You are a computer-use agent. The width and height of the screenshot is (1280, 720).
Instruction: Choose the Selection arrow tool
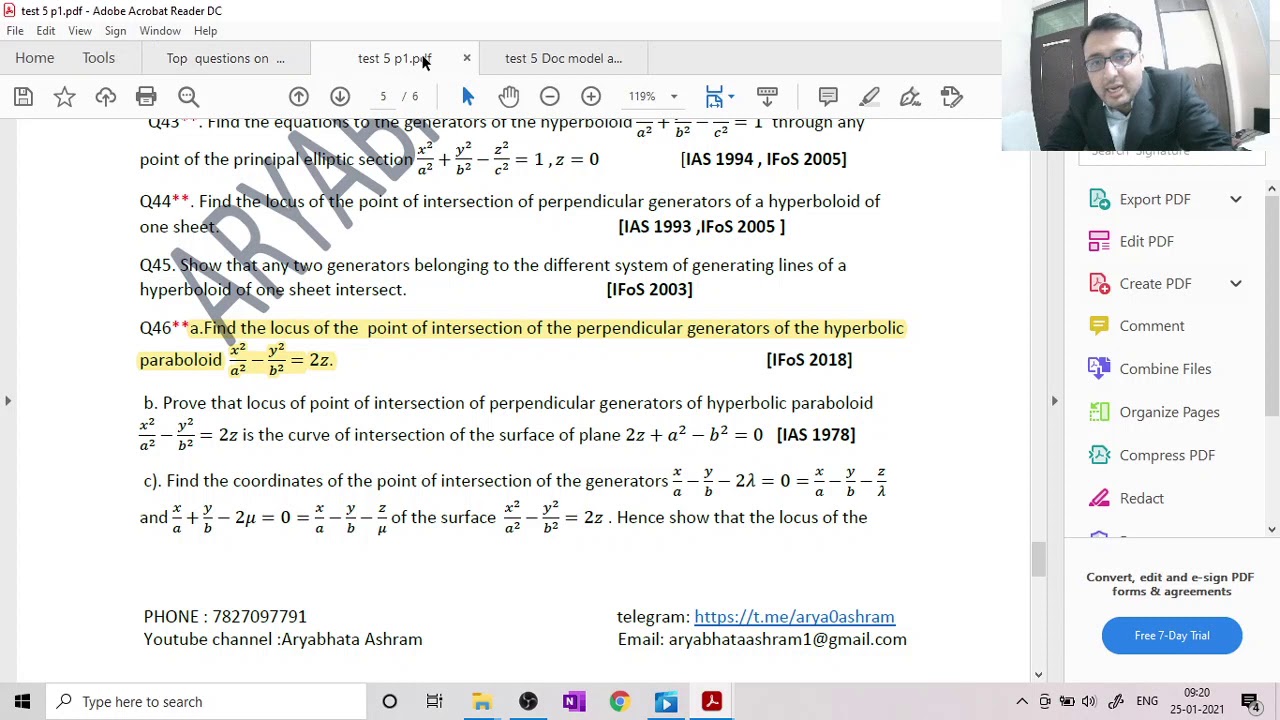[468, 97]
